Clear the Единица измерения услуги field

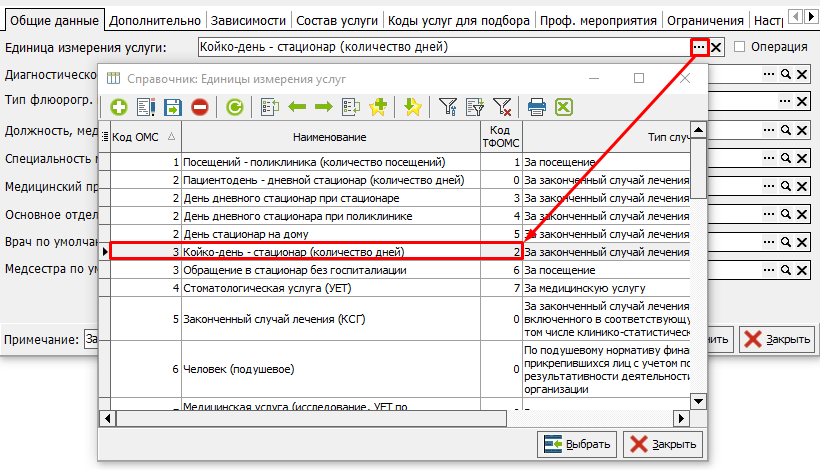point(717,47)
